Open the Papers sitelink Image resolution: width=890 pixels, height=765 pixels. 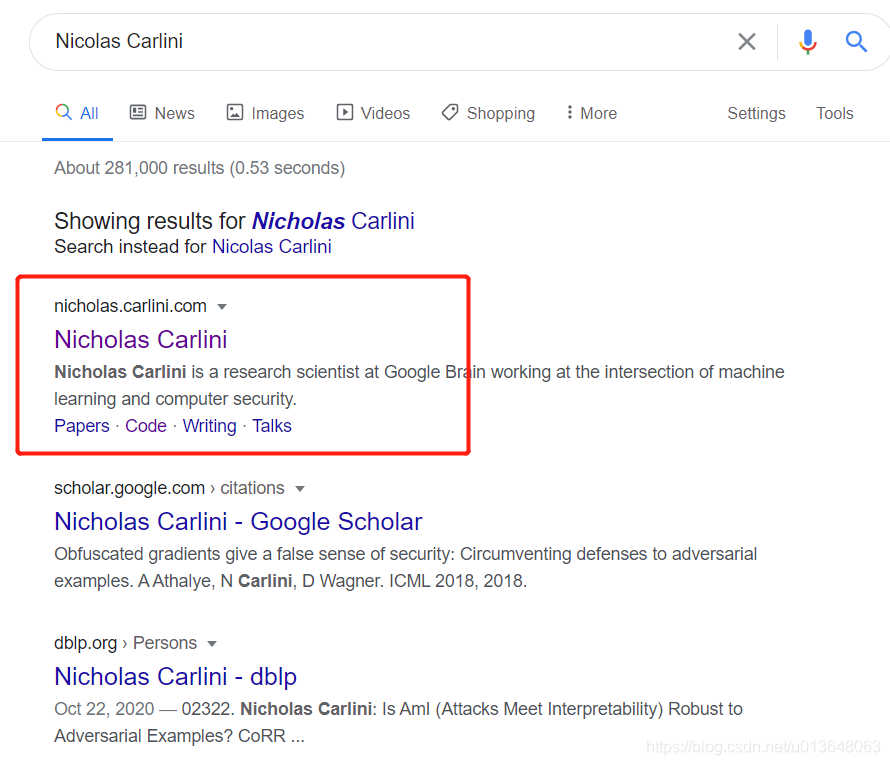(x=82, y=426)
